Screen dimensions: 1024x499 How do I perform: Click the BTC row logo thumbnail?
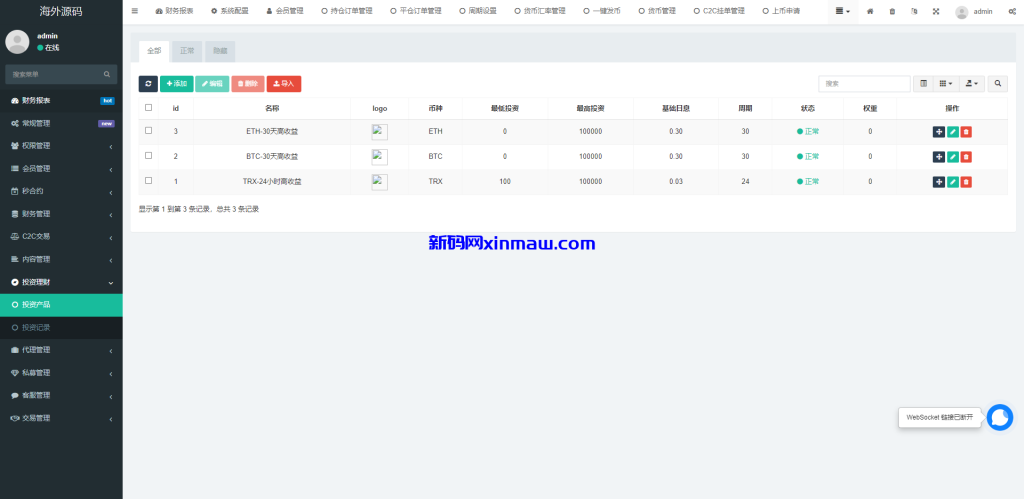379,157
